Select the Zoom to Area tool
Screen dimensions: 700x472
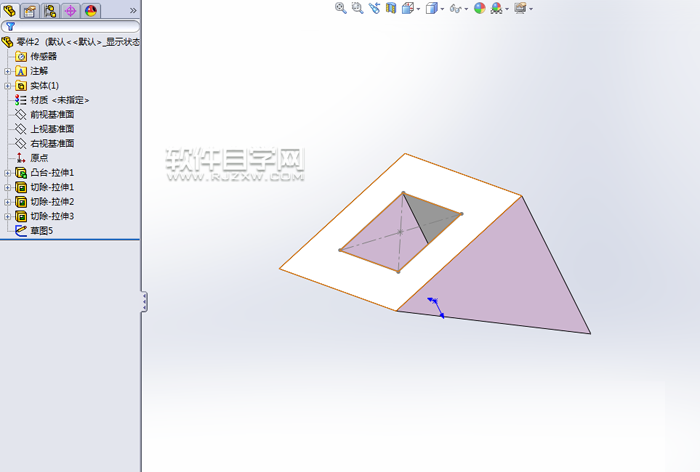[x=357, y=8]
